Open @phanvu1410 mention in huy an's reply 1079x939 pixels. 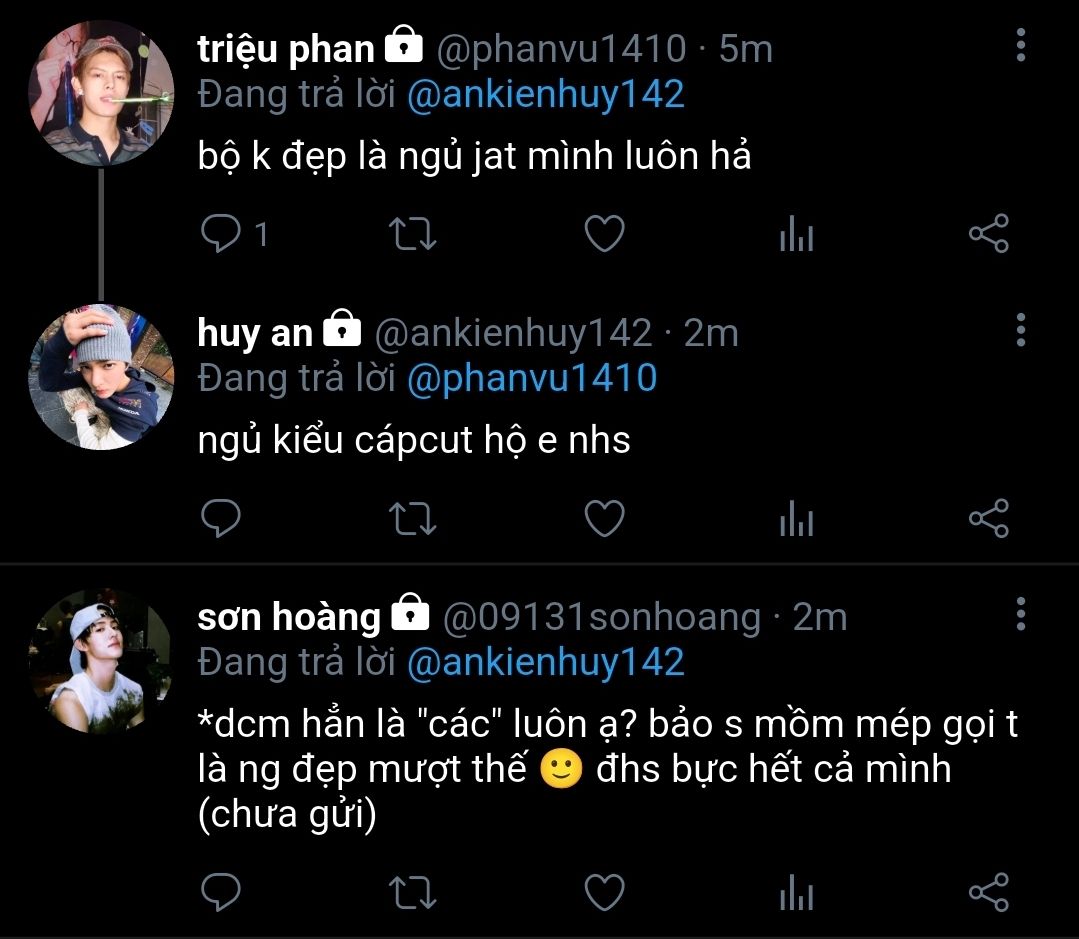533,378
